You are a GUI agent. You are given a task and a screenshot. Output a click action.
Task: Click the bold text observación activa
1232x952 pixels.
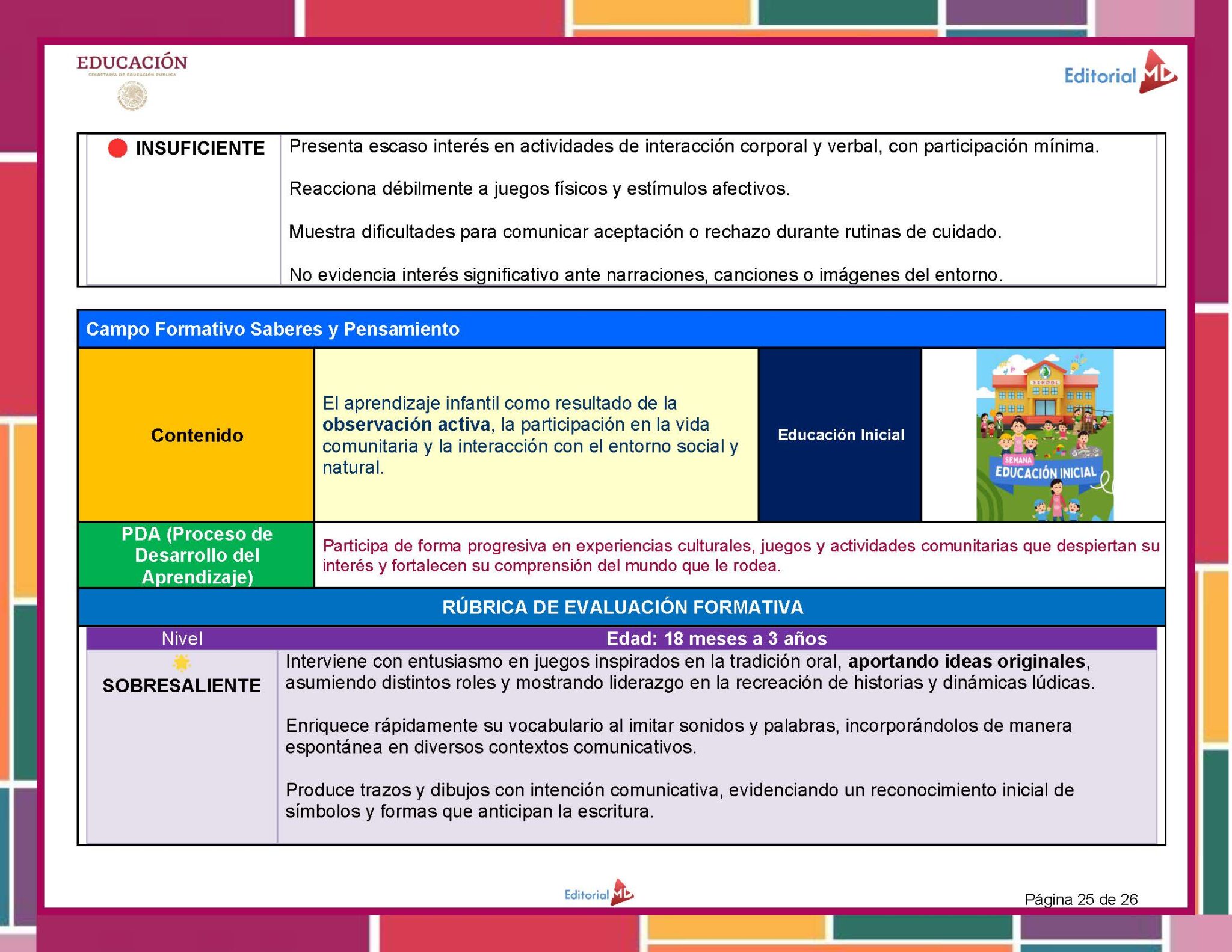click(x=406, y=425)
